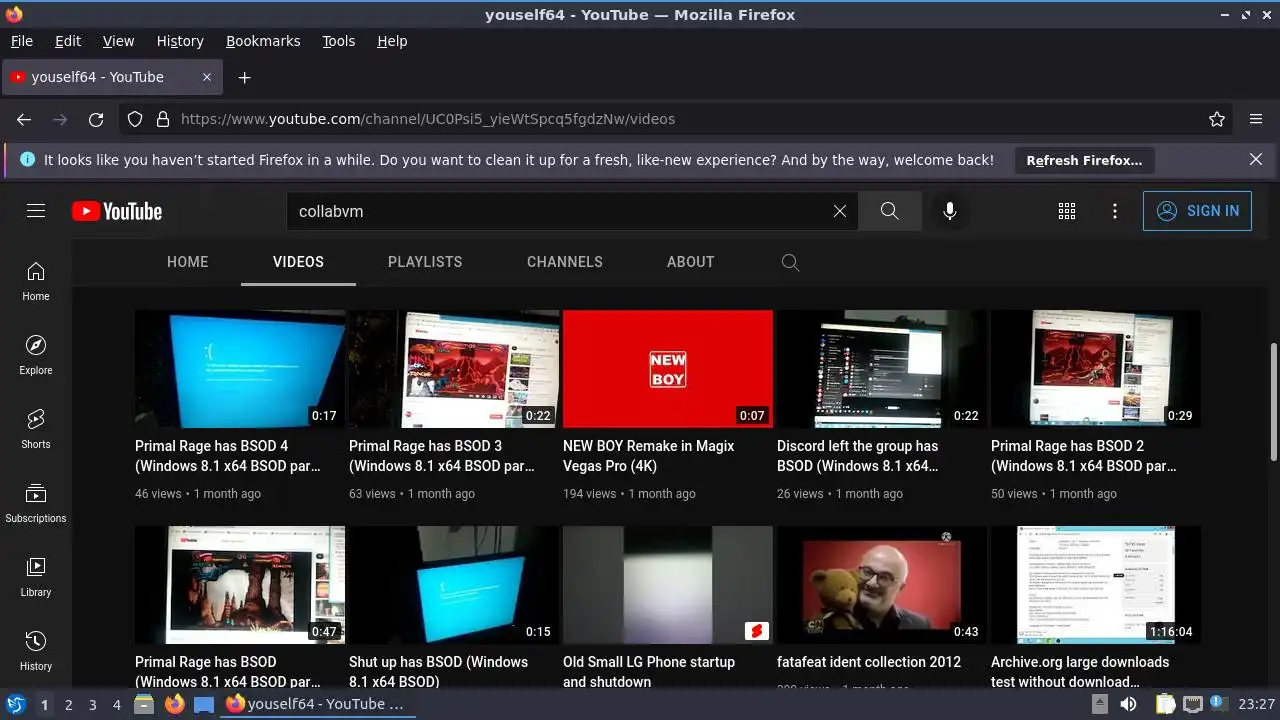Open Subscriptions in YouTube sidebar
The height and width of the screenshot is (720, 1280).
click(36, 503)
